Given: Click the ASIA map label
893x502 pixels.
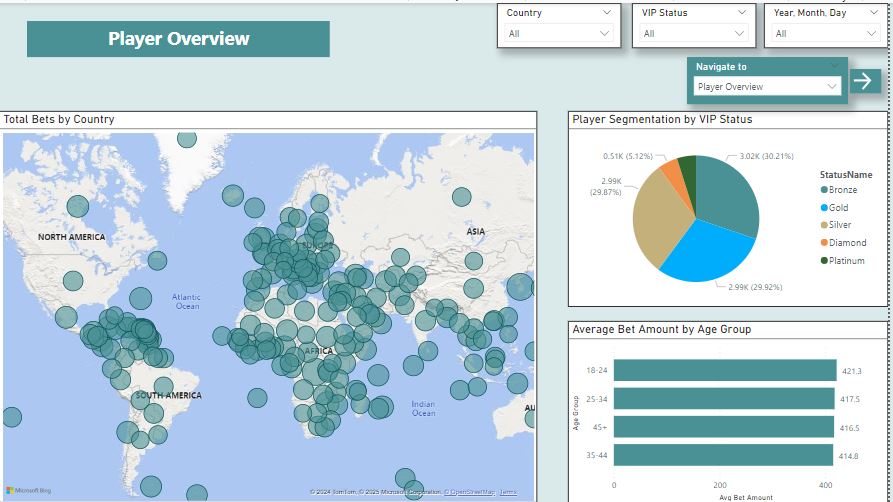Looking at the screenshot, I should coord(476,231).
